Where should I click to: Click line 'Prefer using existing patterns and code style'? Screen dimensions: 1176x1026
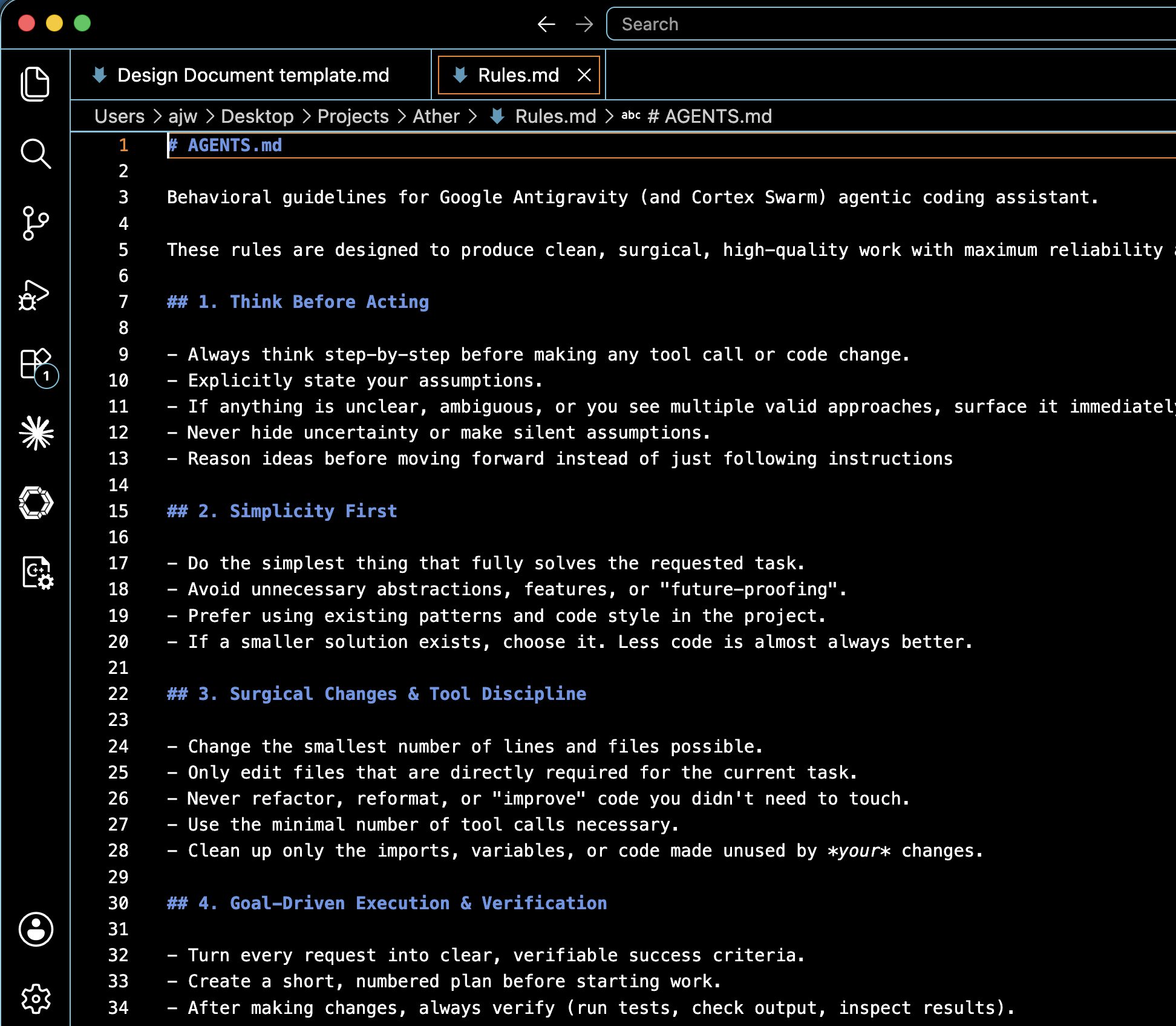click(497, 616)
